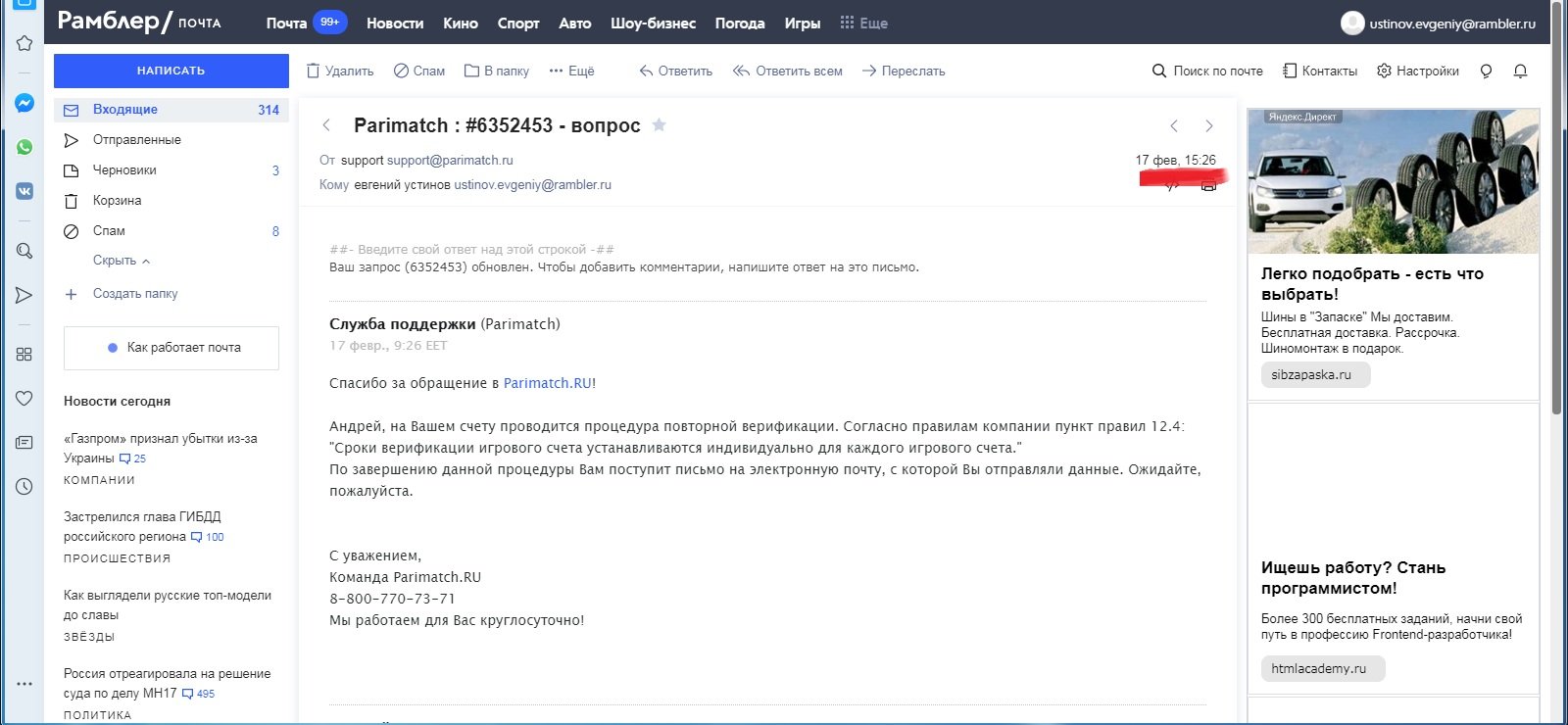Open the Новости tab
Viewport: 1568px width, 725px height.
pyautogui.click(x=395, y=23)
